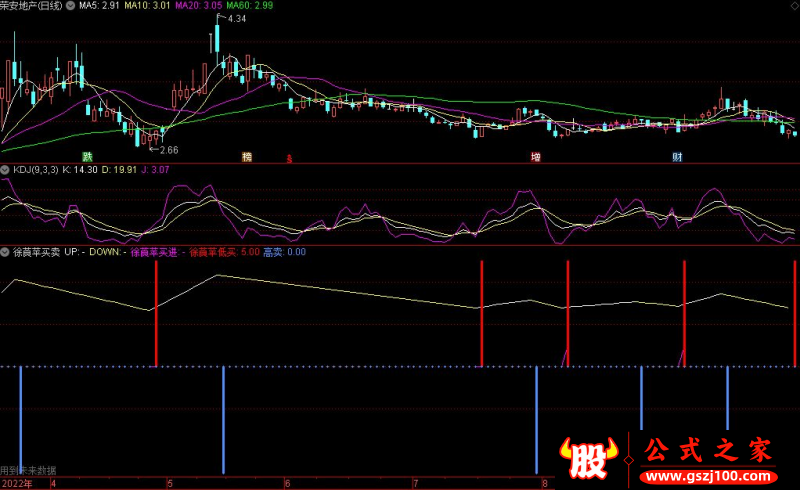Click the blue 财 info marker
The image size is (800, 490).
677,157
